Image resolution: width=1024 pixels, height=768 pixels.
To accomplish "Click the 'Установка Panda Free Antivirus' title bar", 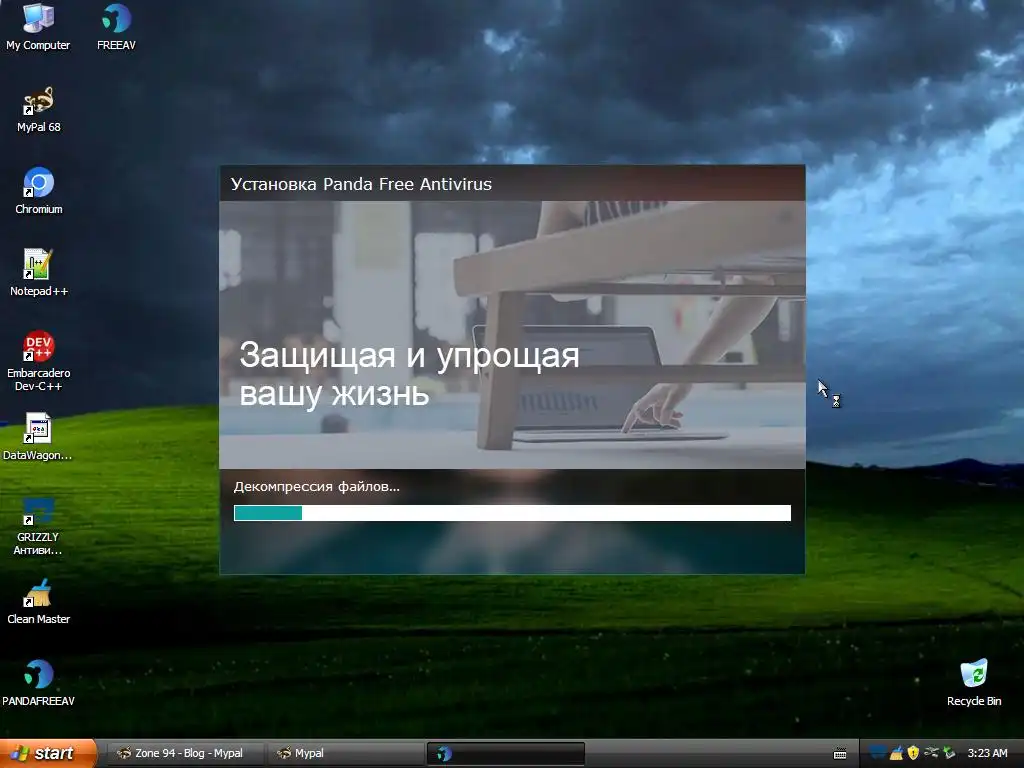I will [x=512, y=184].
